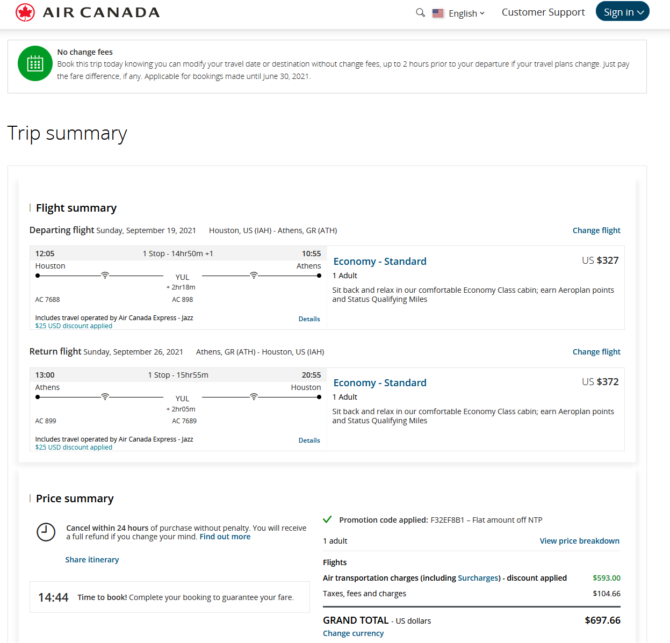Click the Change currency link

pos(353,633)
